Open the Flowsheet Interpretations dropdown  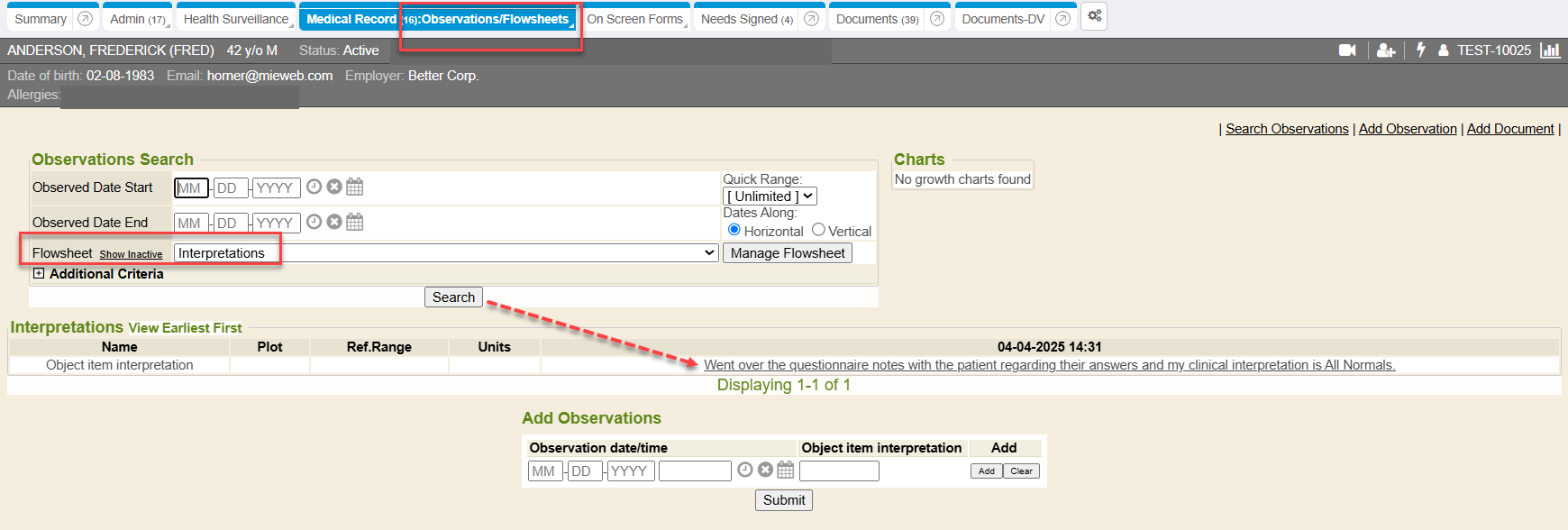click(446, 253)
